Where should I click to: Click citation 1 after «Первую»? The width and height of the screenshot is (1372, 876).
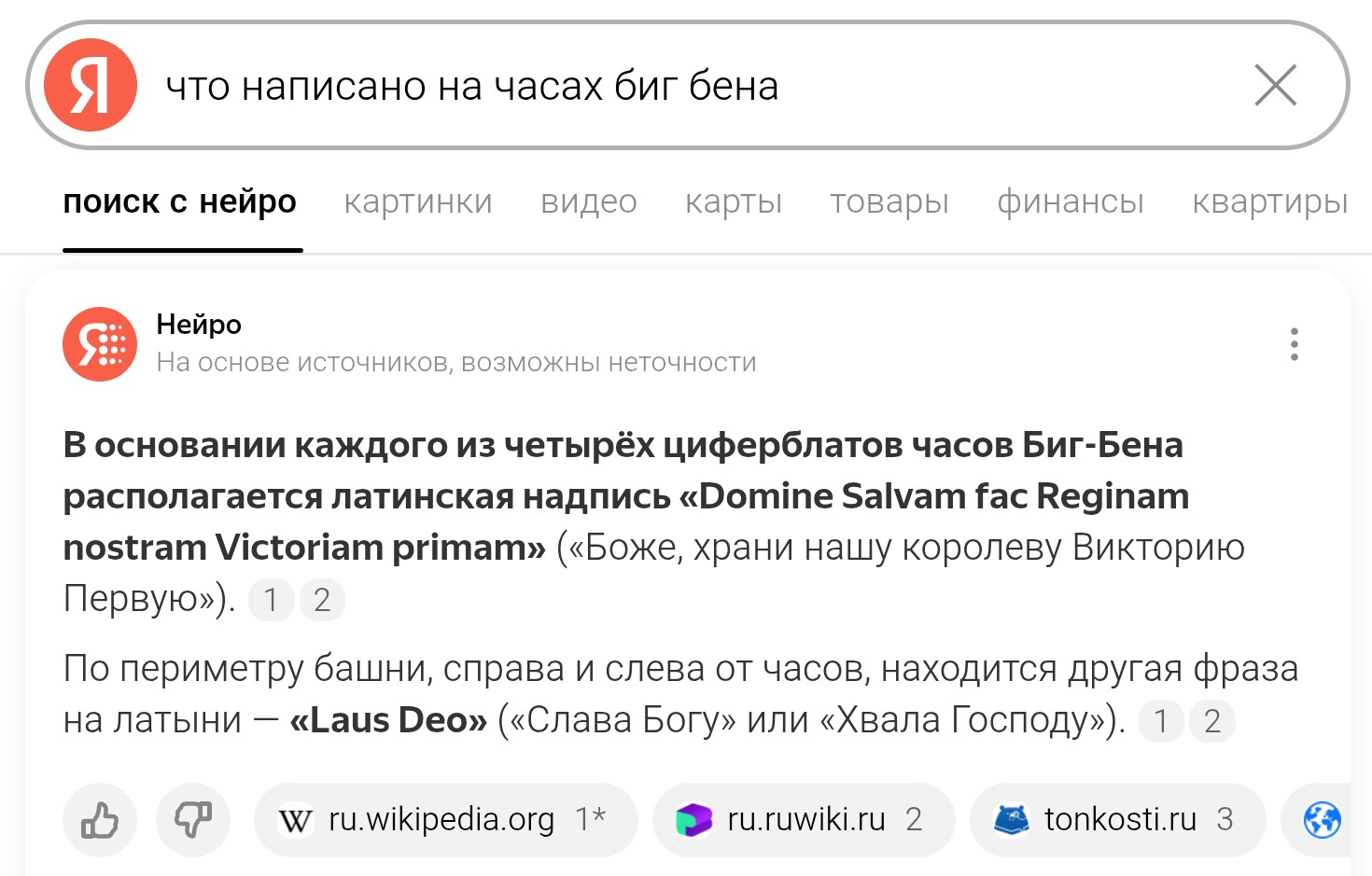(271, 600)
